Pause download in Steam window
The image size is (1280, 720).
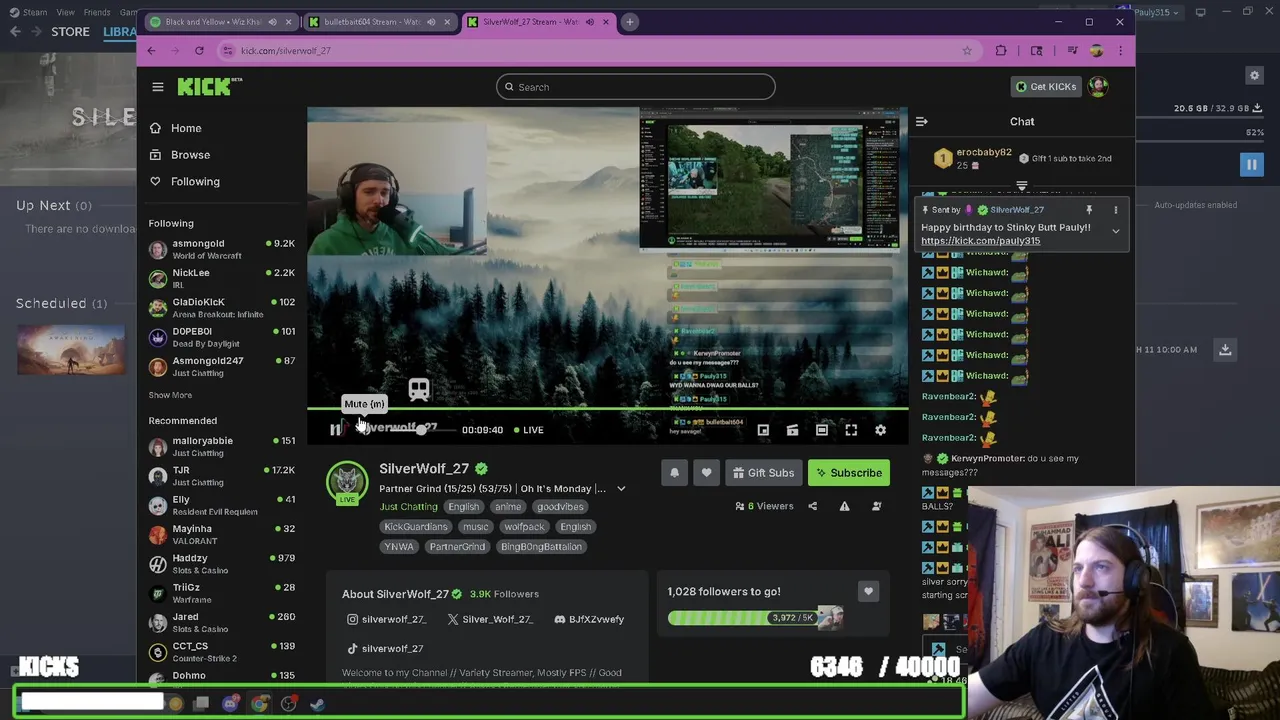coord(1251,165)
